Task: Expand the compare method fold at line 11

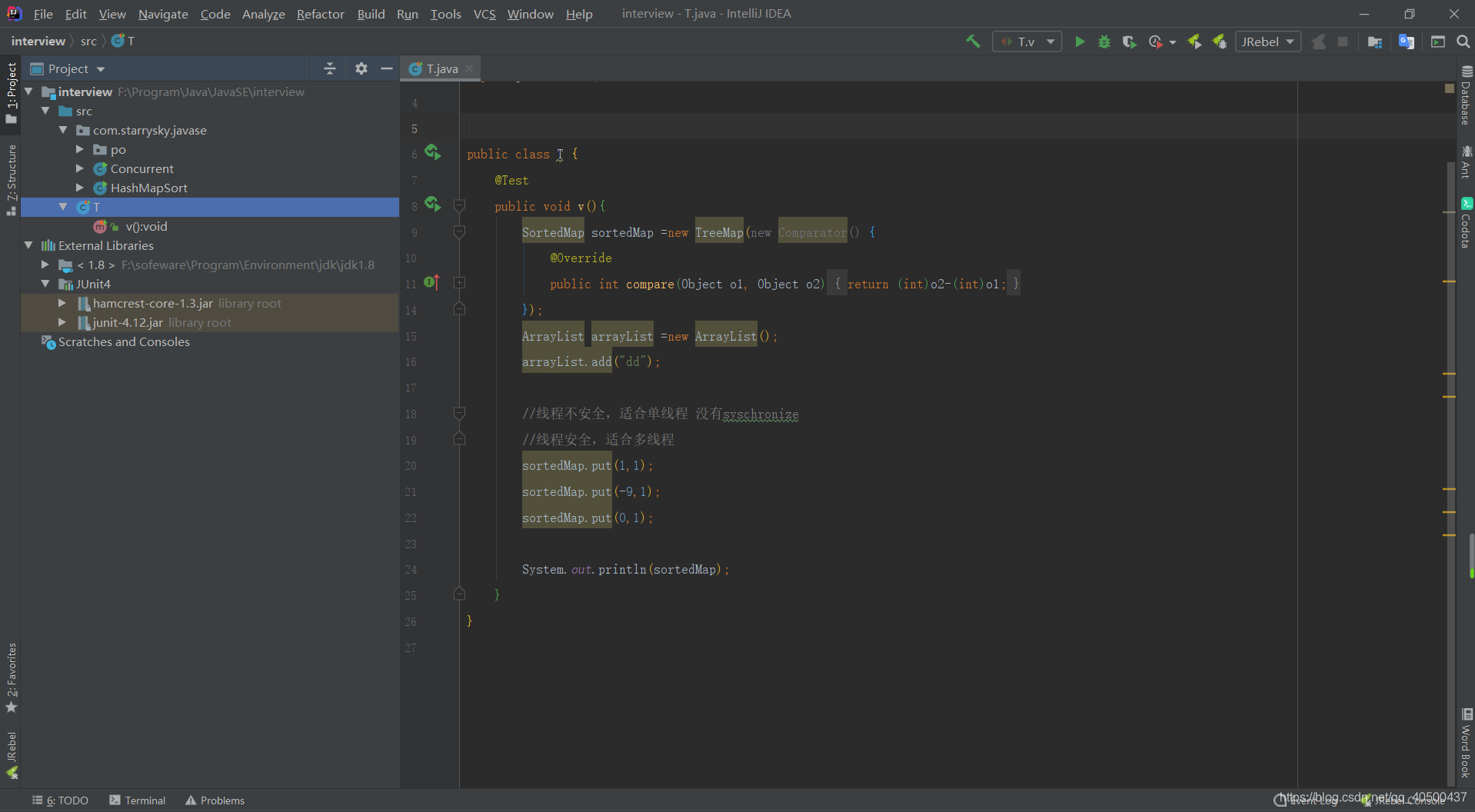Action: click(x=459, y=283)
